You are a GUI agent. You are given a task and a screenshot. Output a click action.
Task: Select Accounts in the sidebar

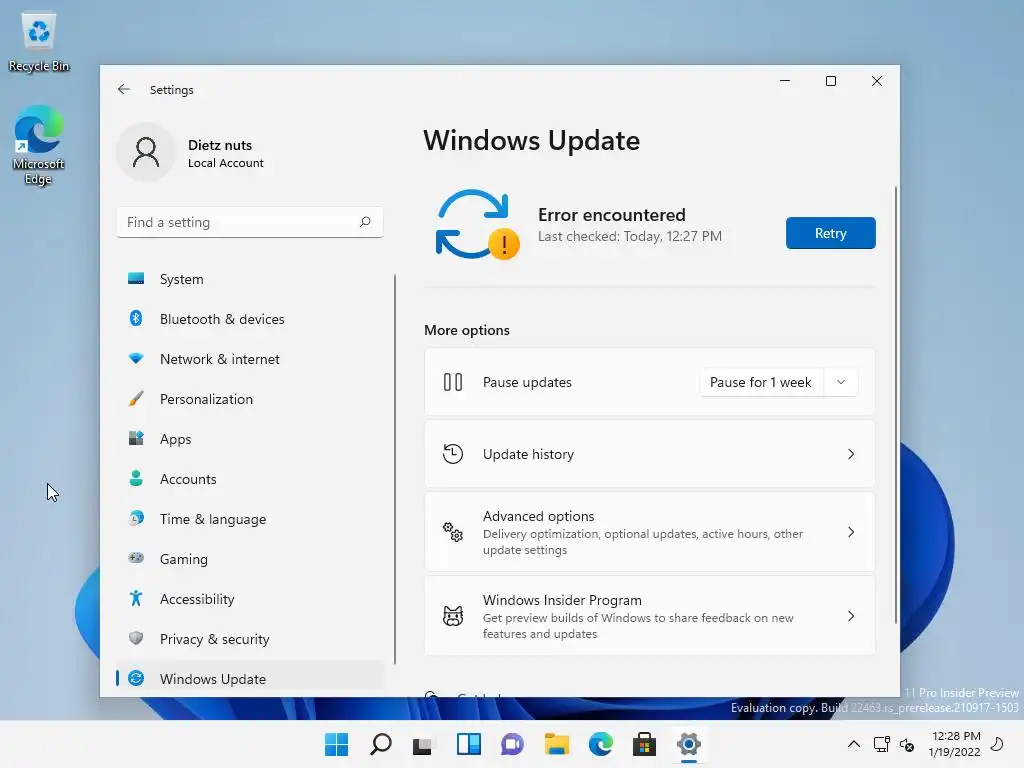coord(249,479)
